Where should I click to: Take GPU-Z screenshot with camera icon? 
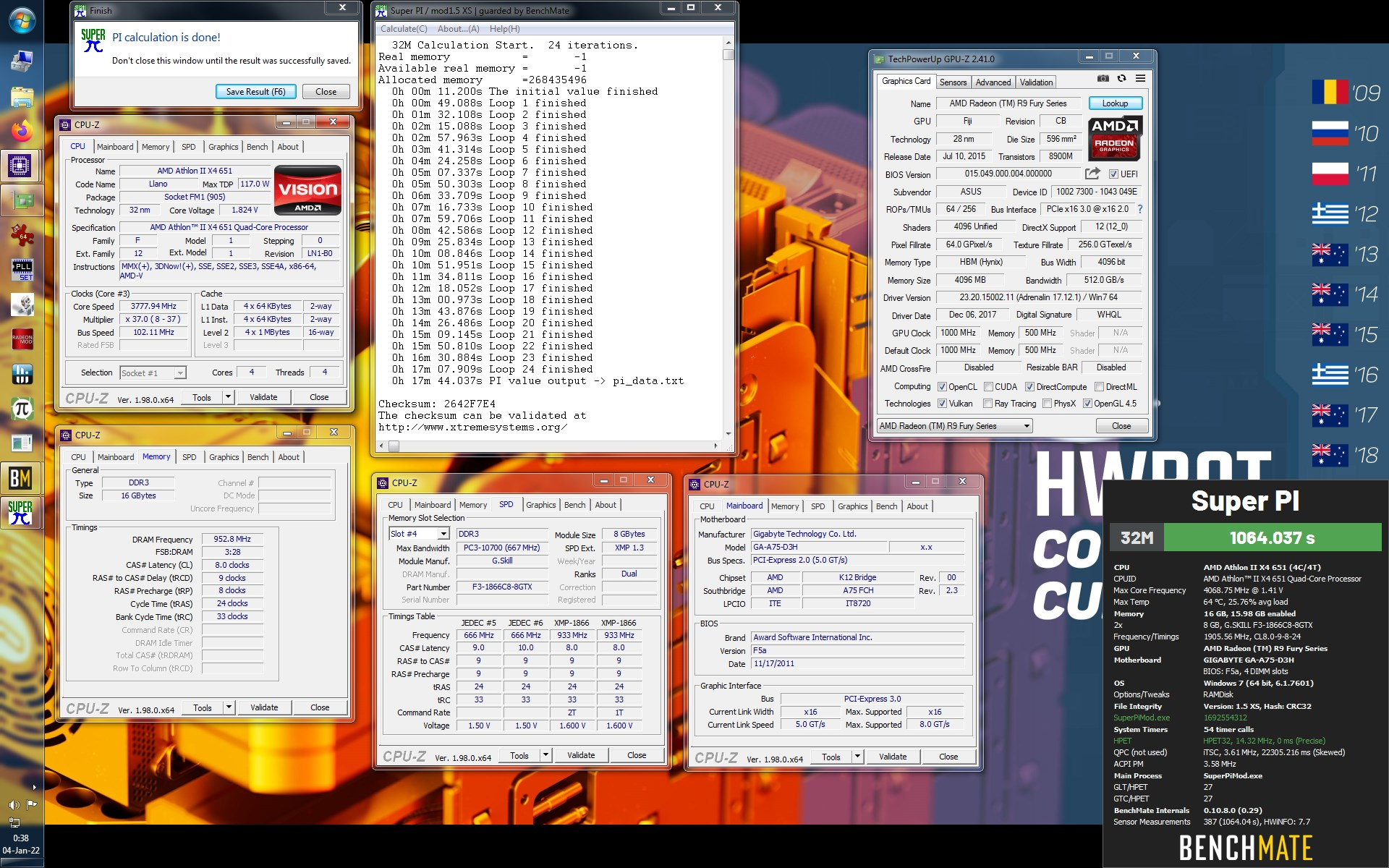tap(1103, 78)
